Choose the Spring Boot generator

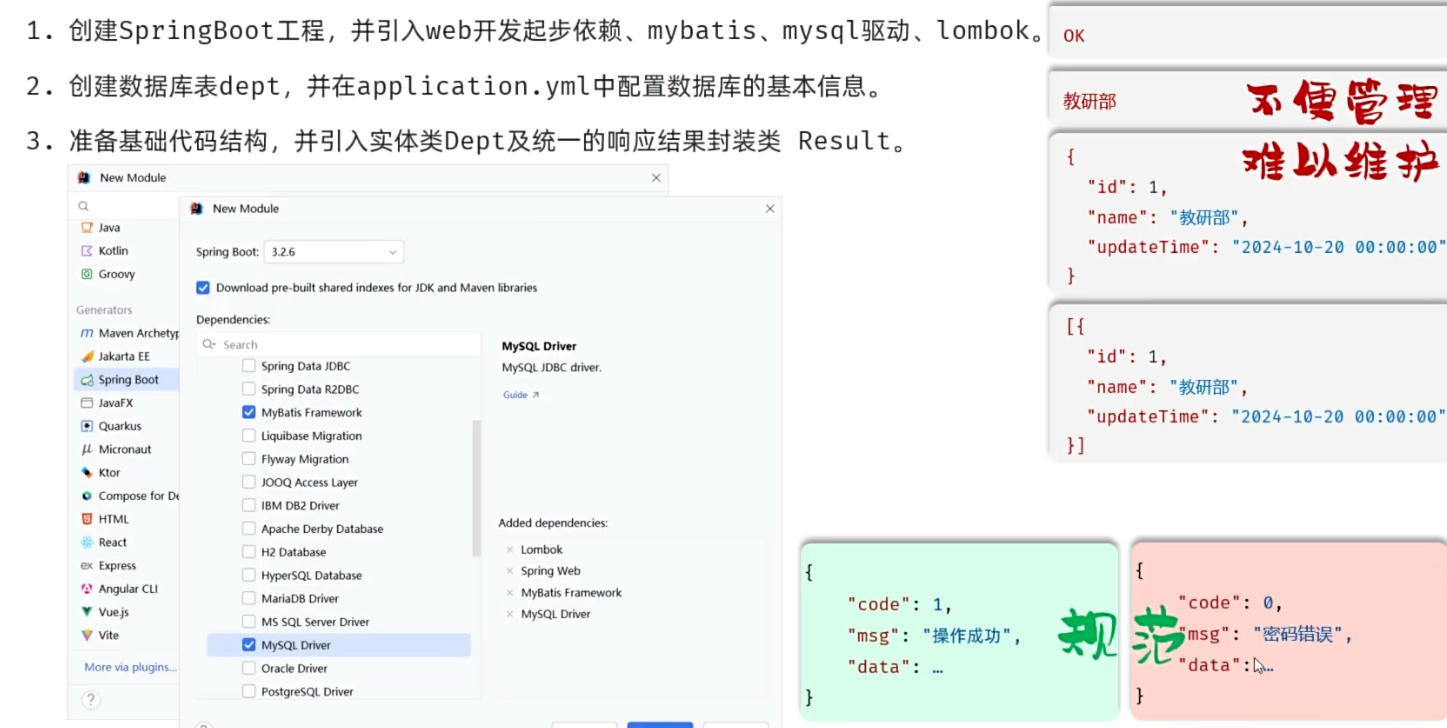coord(127,380)
